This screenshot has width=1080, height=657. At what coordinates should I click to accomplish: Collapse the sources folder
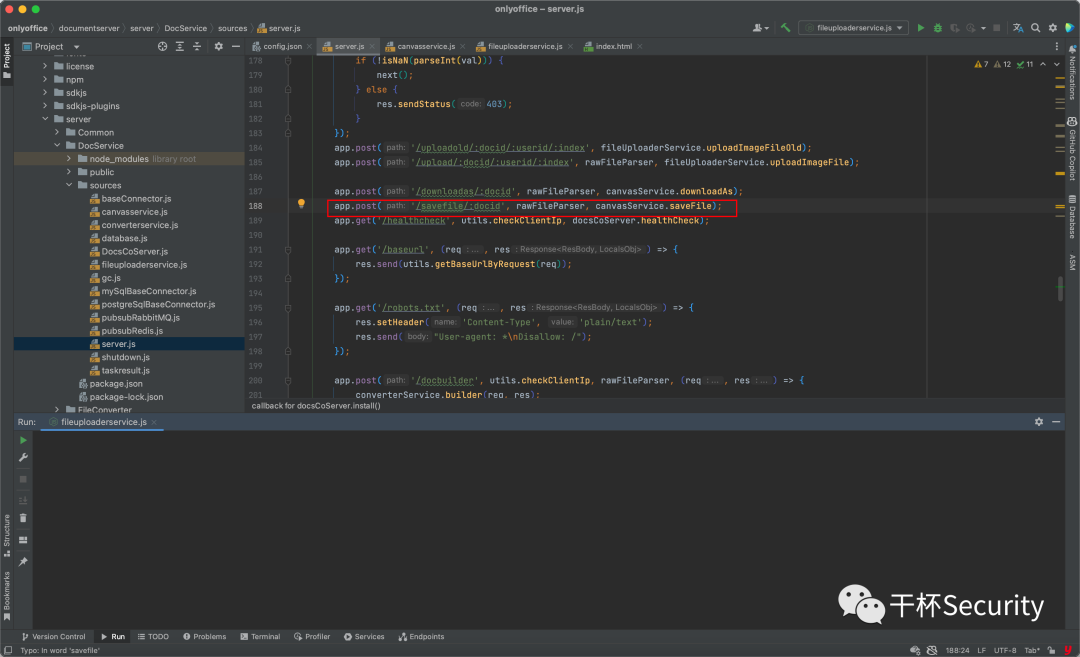coord(69,185)
